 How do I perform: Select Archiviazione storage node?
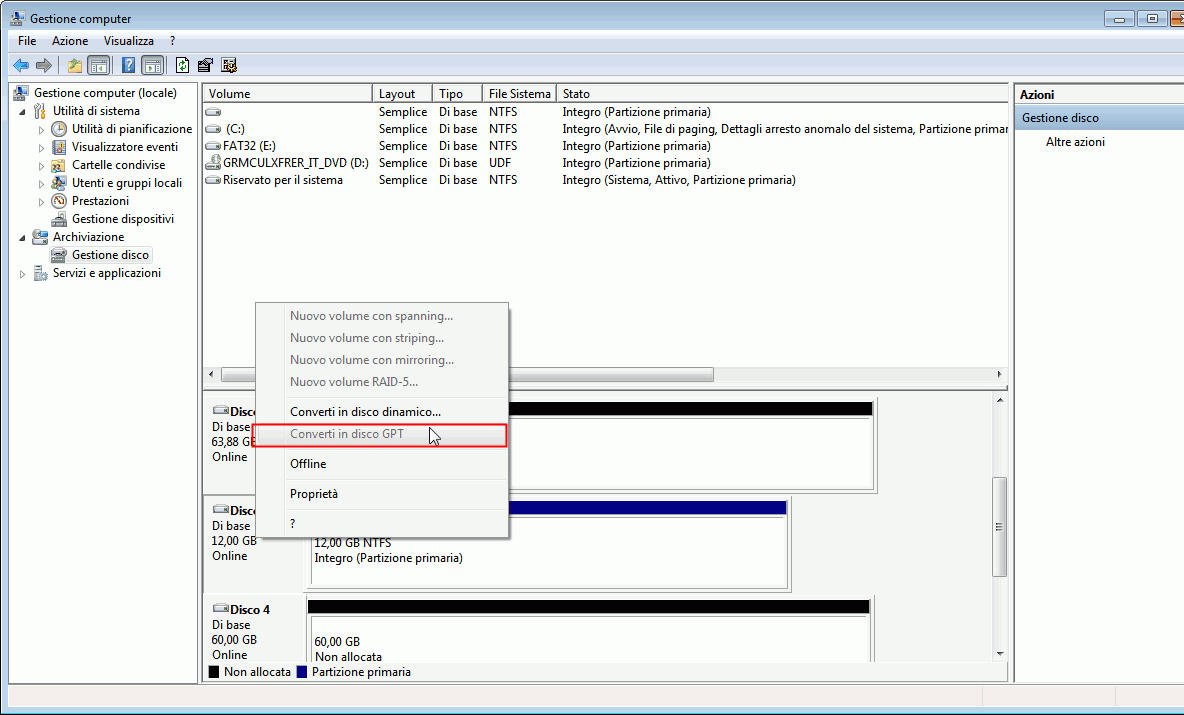(x=88, y=237)
